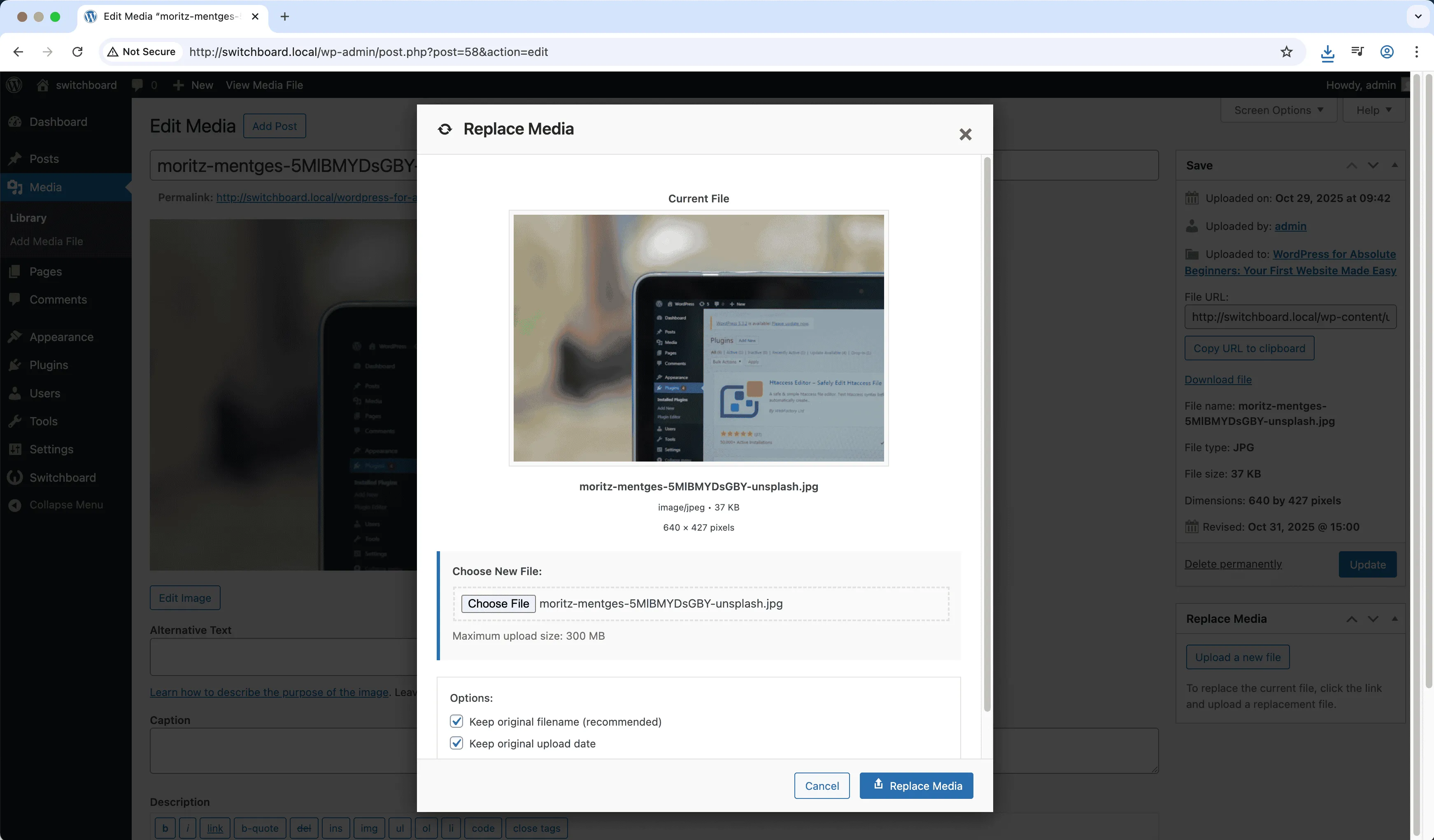Select the Posts pin icon in sidebar

[x=15, y=159]
